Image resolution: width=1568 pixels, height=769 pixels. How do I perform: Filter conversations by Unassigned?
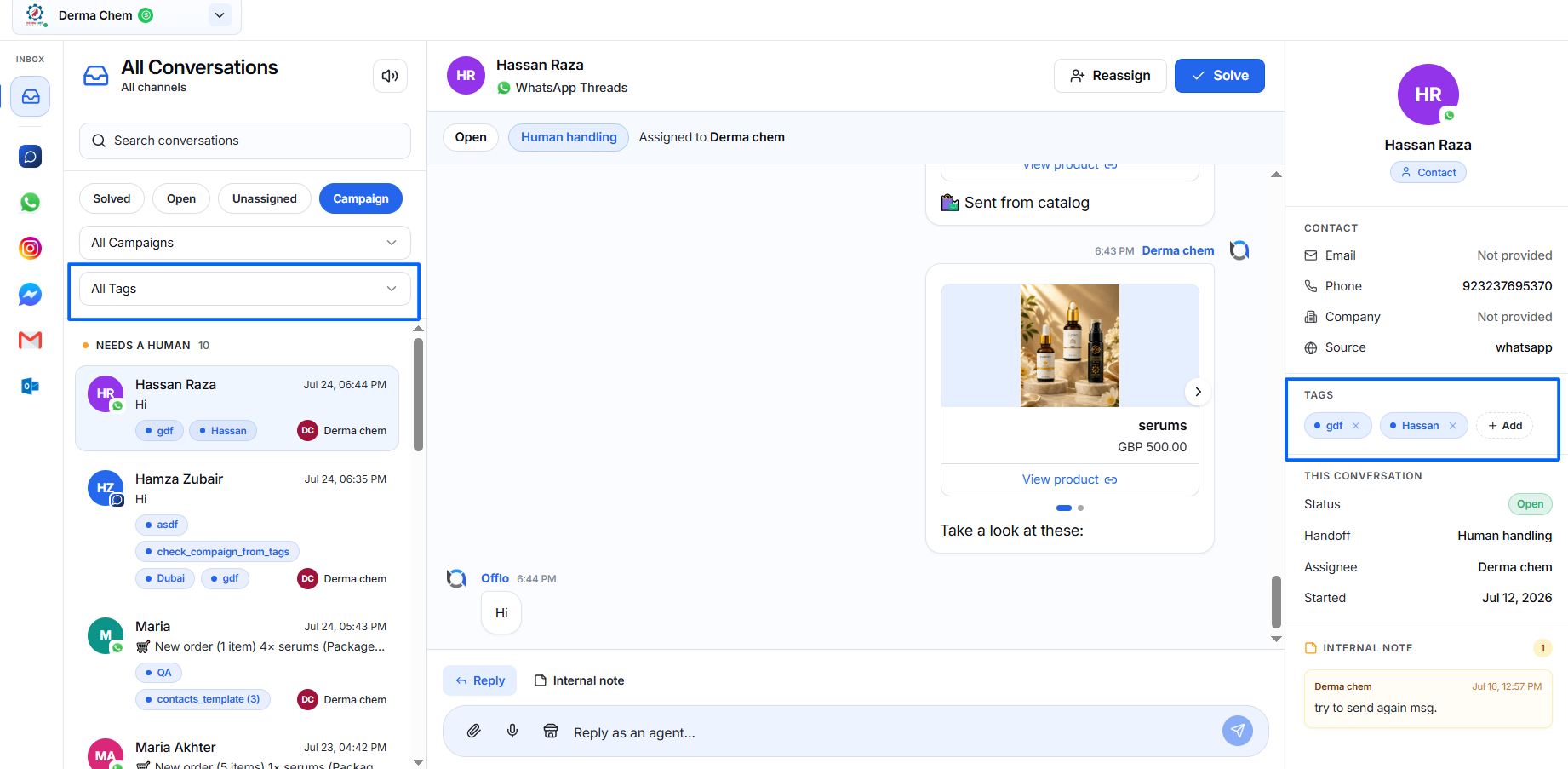pos(265,198)
